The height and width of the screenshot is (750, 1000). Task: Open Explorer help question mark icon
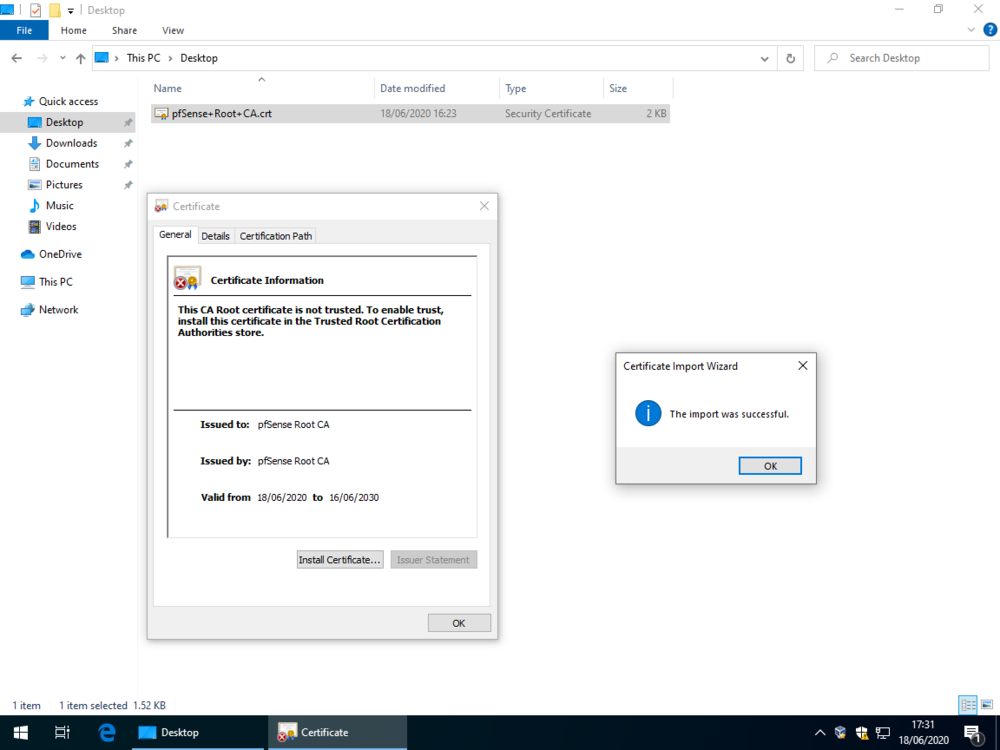tap(990, 30)
